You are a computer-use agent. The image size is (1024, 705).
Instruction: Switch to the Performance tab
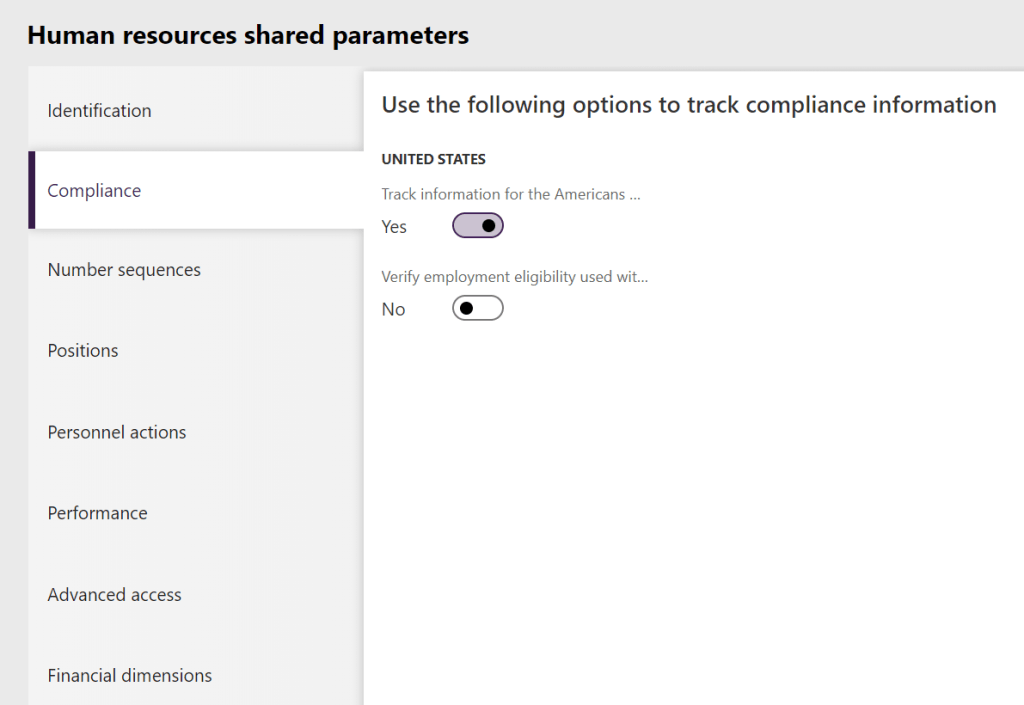click(x=97, y=512)
